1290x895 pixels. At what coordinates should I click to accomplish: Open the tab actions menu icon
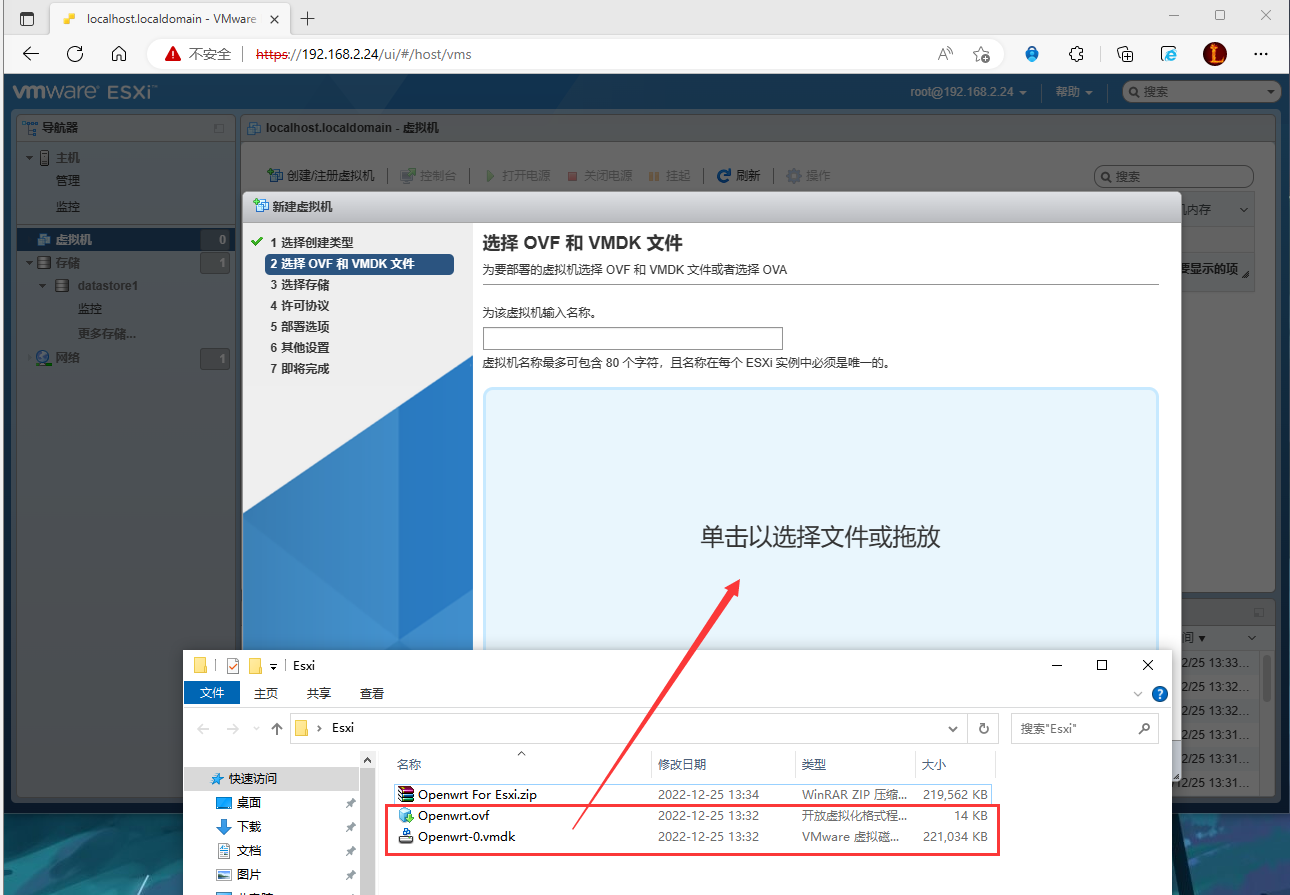(x=27, y=19)
